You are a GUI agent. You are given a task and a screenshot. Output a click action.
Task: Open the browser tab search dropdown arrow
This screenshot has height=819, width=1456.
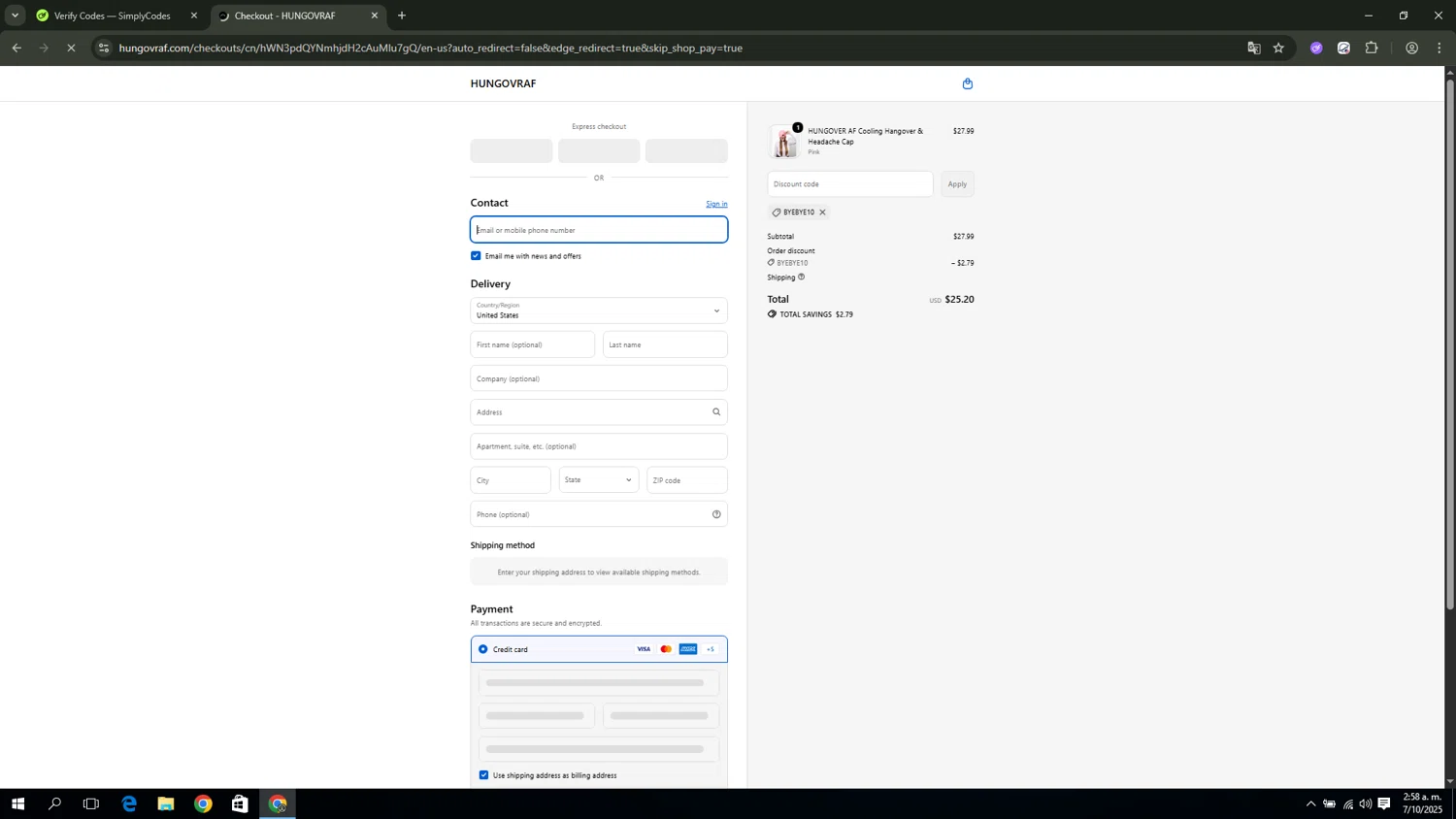(x=15, y=16)
